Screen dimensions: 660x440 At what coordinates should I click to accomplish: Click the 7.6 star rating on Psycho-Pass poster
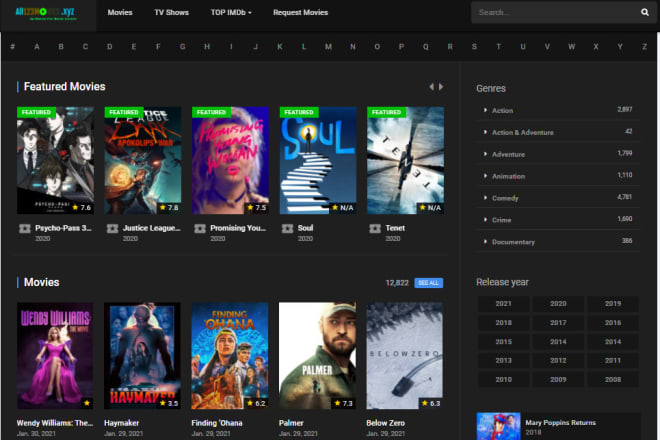click(x=82, y=207)
